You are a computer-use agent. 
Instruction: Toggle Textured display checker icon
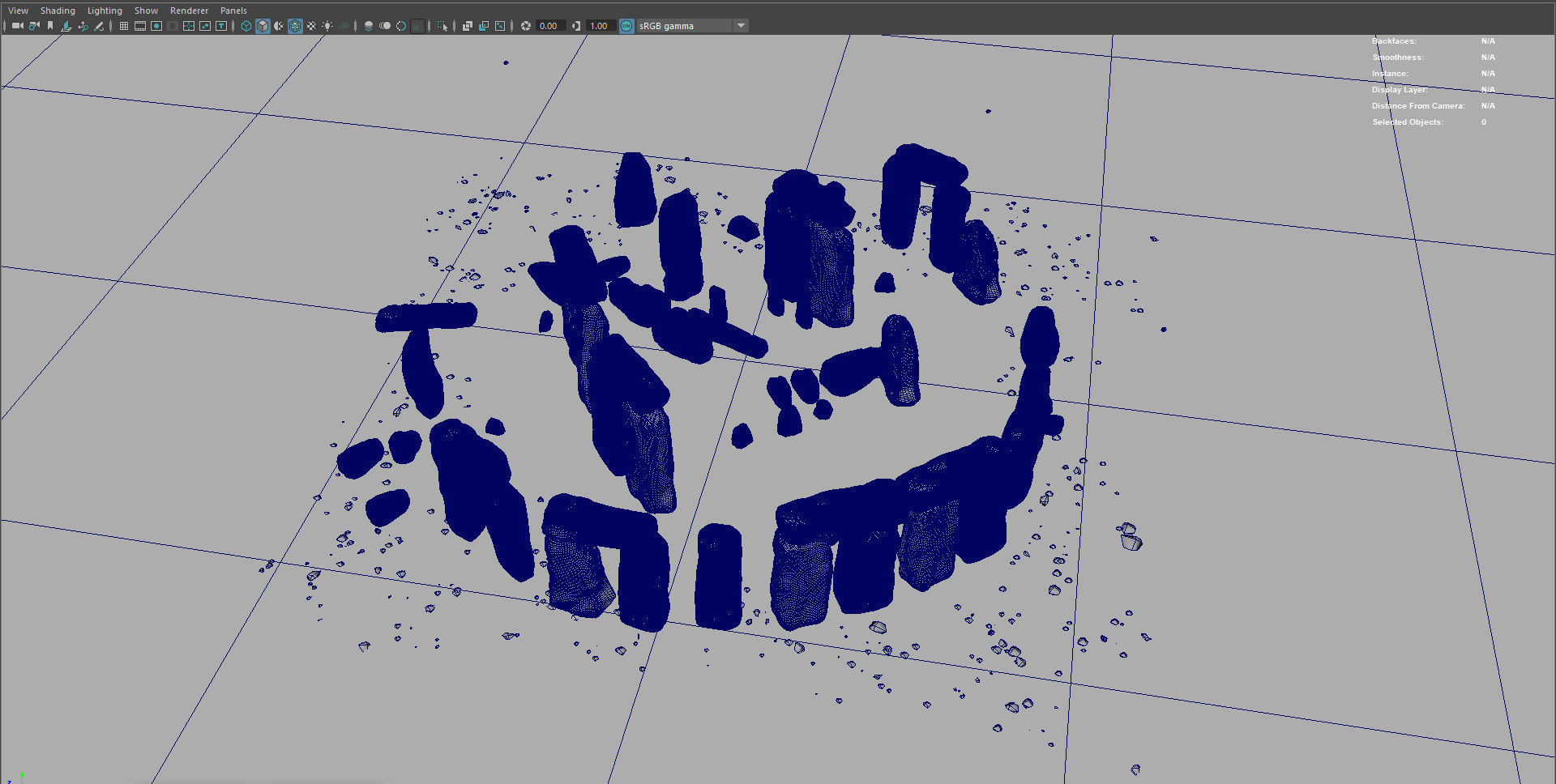coord(311,26)
